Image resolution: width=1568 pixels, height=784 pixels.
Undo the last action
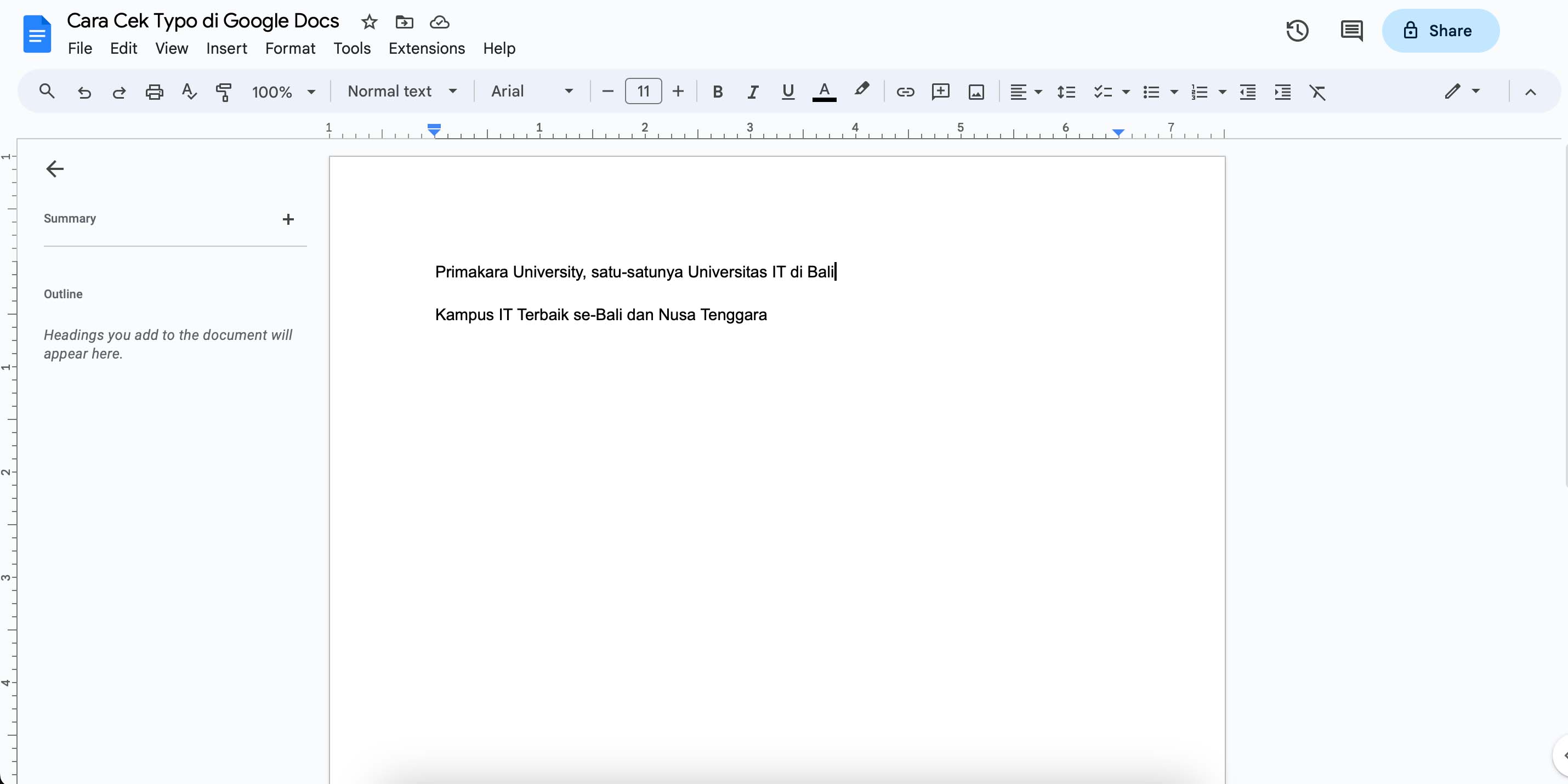tap(84, 92)
